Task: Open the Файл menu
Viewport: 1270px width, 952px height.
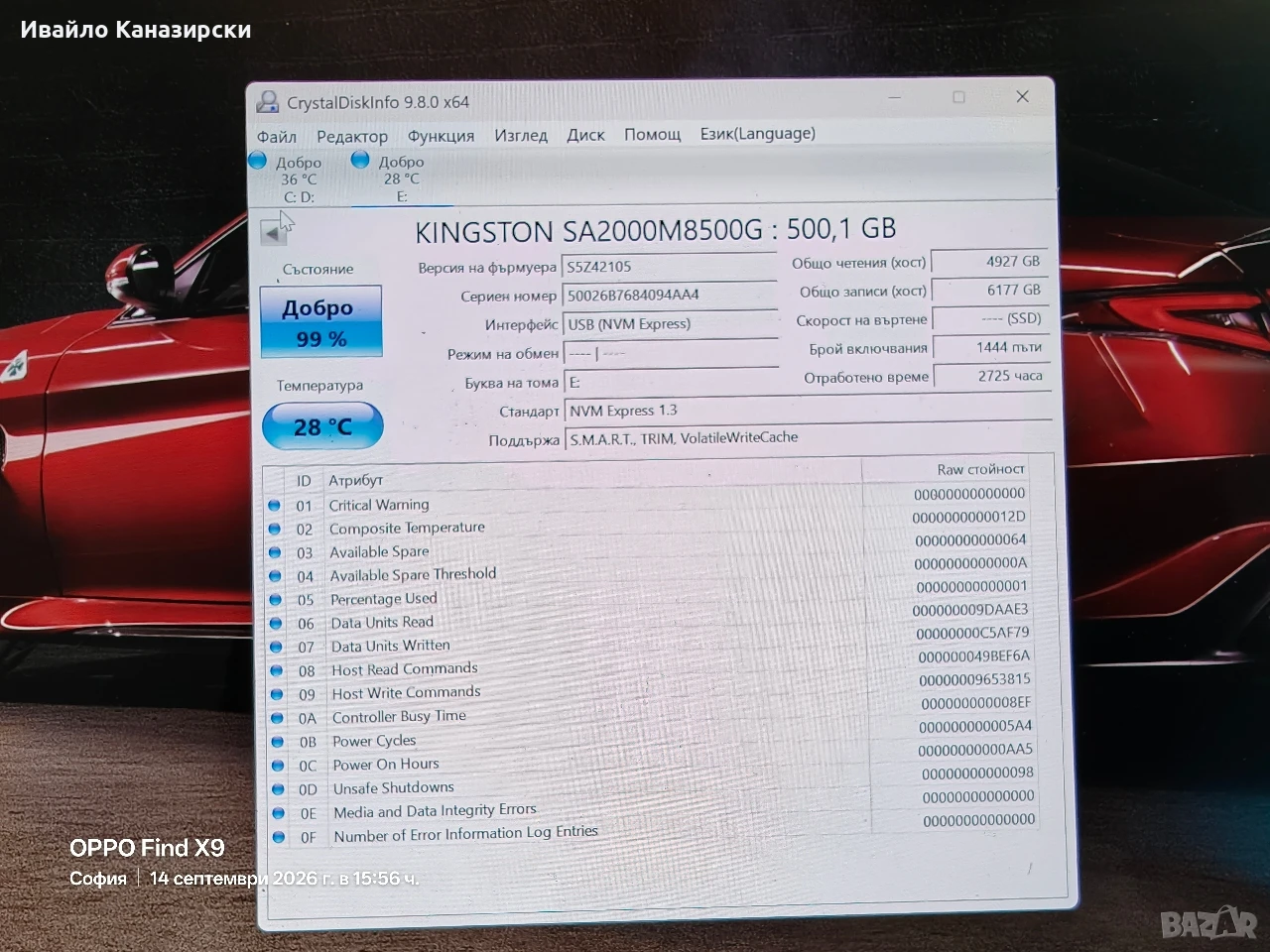Action: (277, 137)
